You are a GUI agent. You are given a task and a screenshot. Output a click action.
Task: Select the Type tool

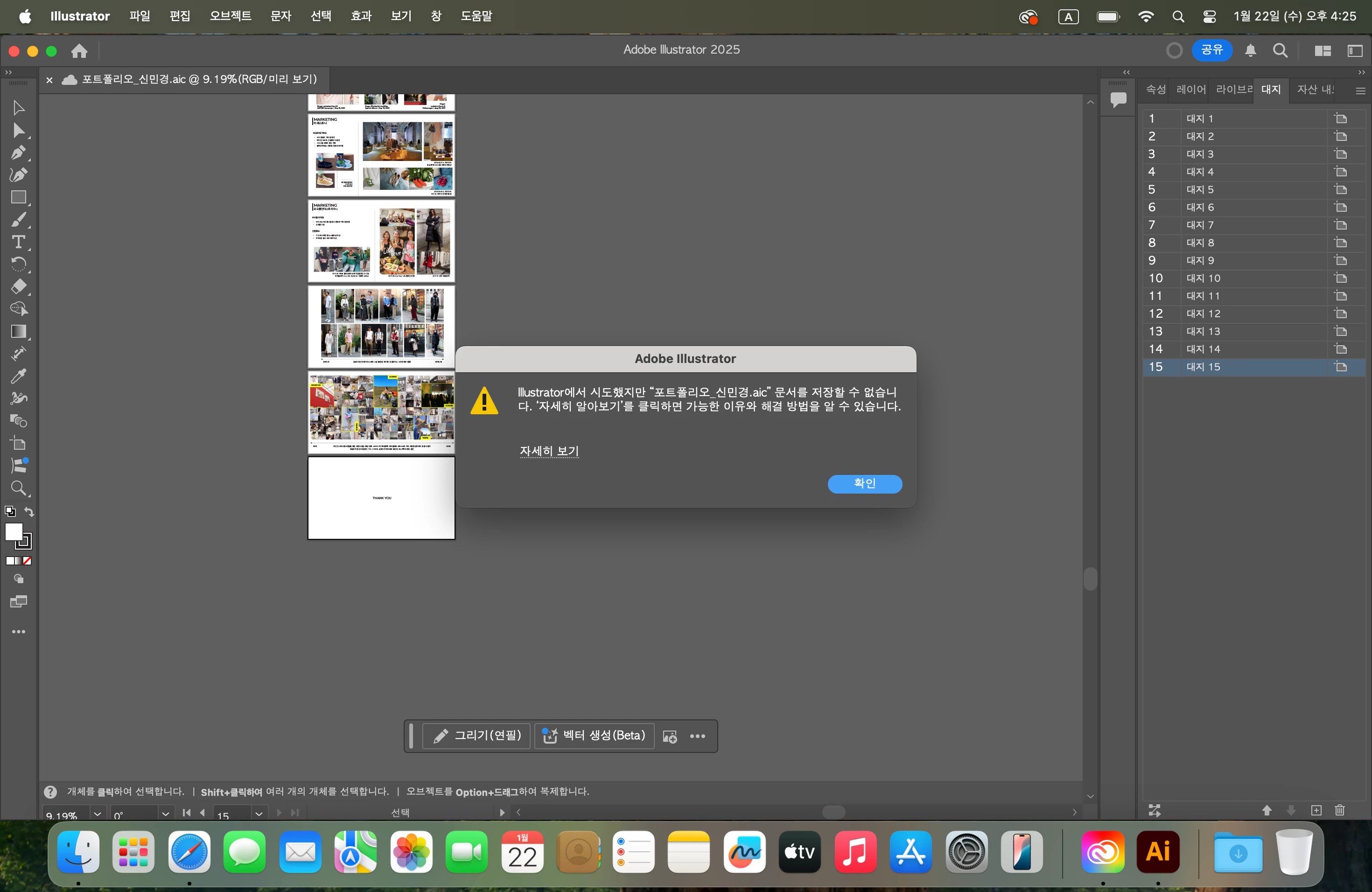pyautogui.click(x=18, y=242)
